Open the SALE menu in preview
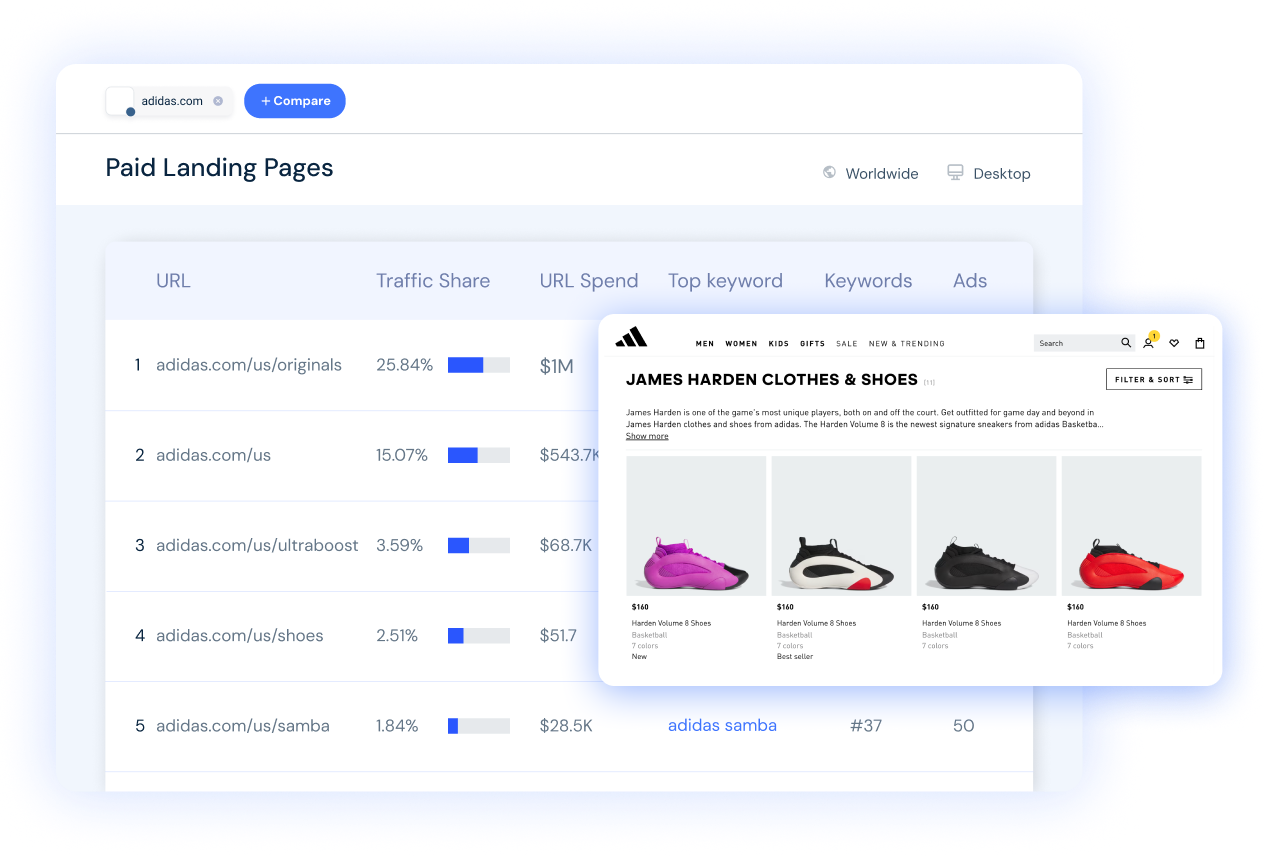This screenshot has width=1280, height=856. coord(847,343)
